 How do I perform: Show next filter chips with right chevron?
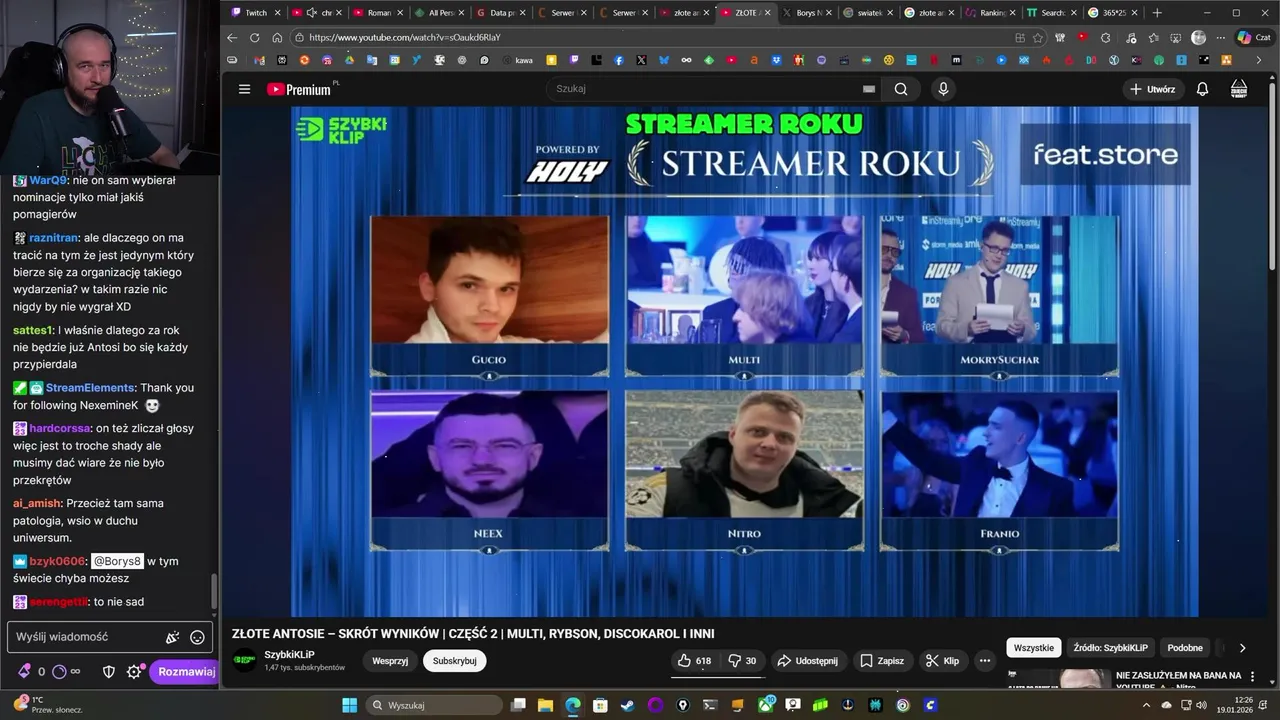coord(1242,648)
